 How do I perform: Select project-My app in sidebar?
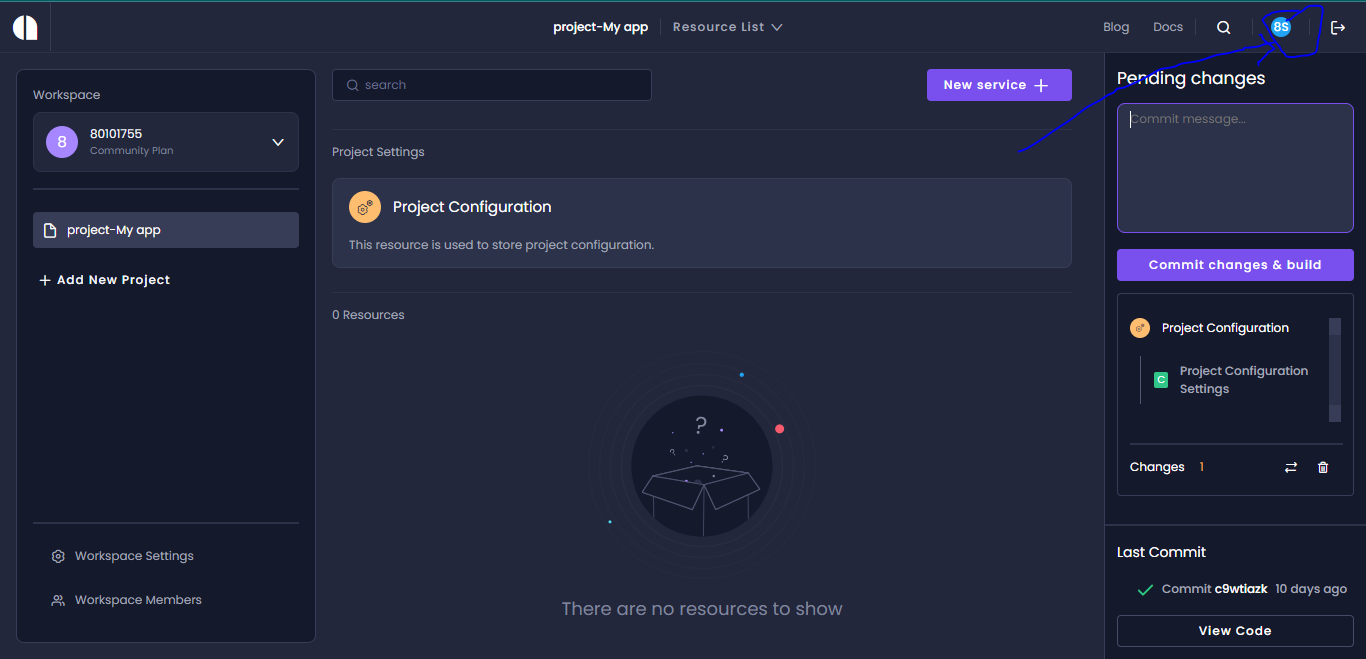tap(166, 230)
